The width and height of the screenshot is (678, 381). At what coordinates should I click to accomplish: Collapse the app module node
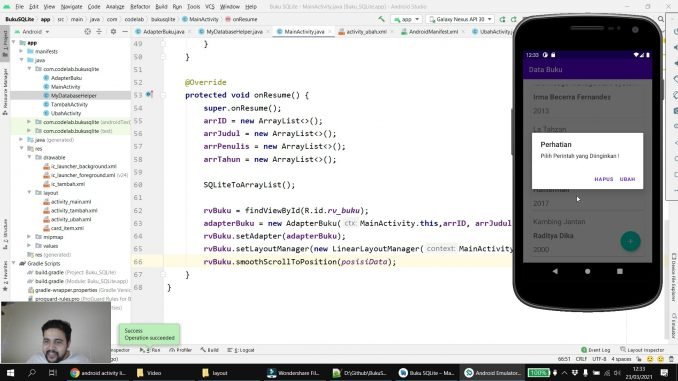[14, 42]
